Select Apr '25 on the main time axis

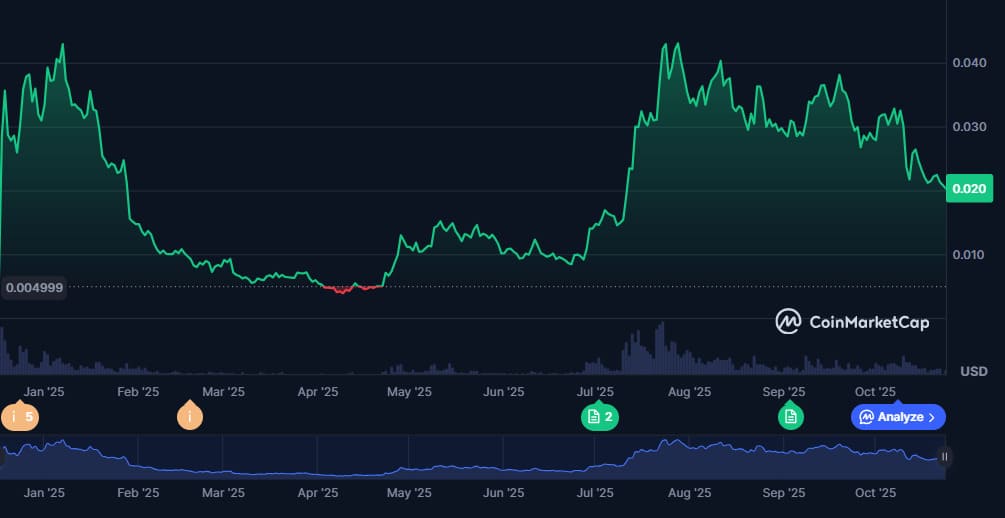coord(318,392)
